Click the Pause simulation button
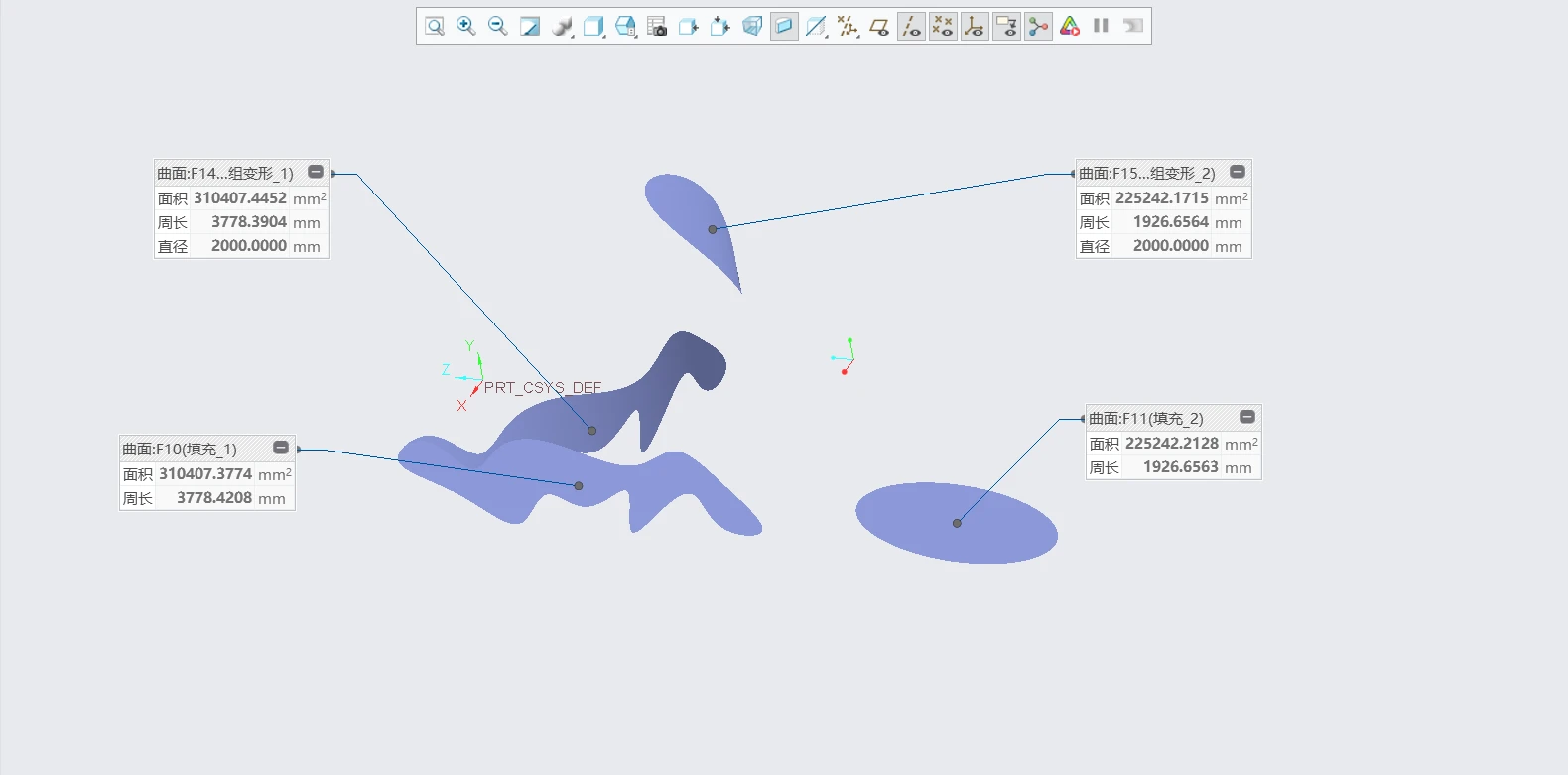 [x=1101, y=26]
